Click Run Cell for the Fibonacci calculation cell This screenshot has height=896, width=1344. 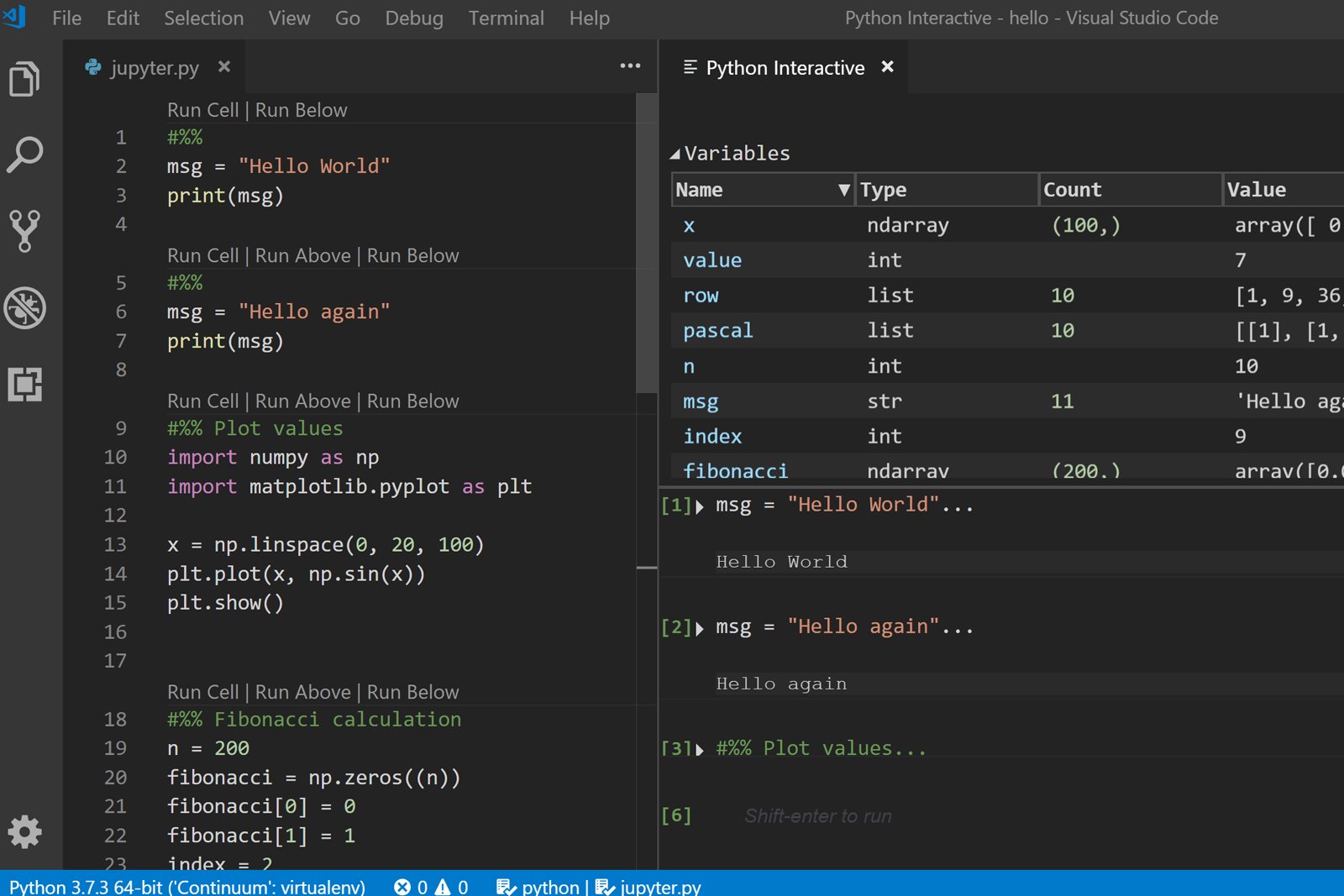[203, 692]
